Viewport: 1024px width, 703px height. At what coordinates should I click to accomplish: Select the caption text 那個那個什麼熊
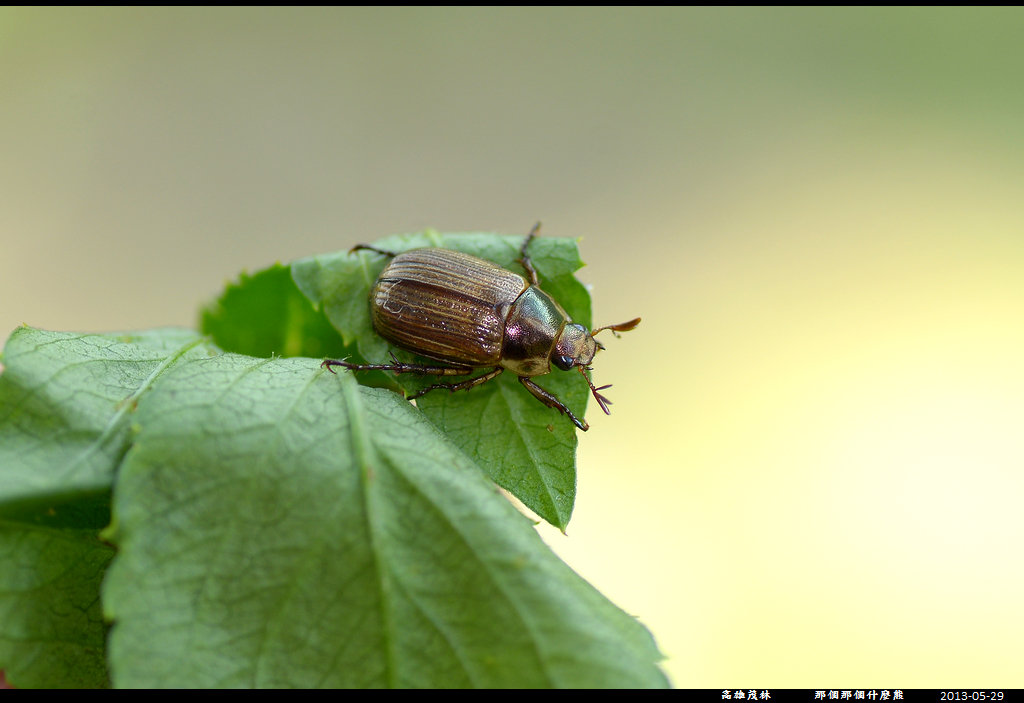859,695
